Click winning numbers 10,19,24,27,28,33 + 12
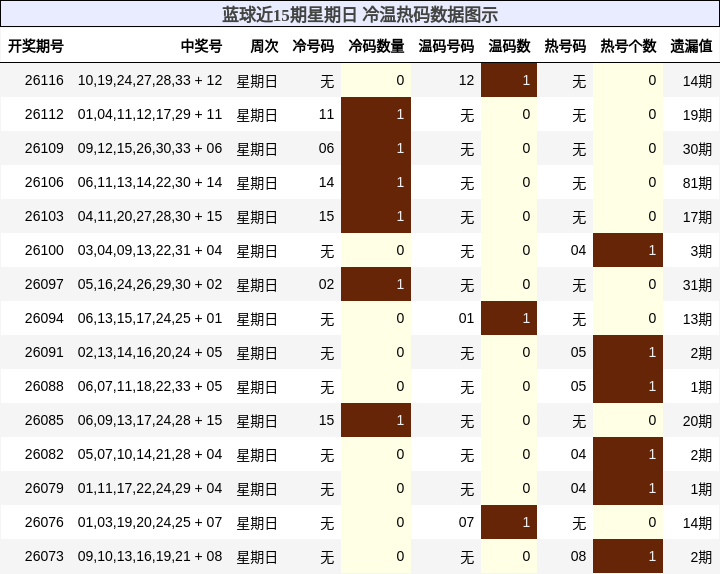 [x=150, y=80]
